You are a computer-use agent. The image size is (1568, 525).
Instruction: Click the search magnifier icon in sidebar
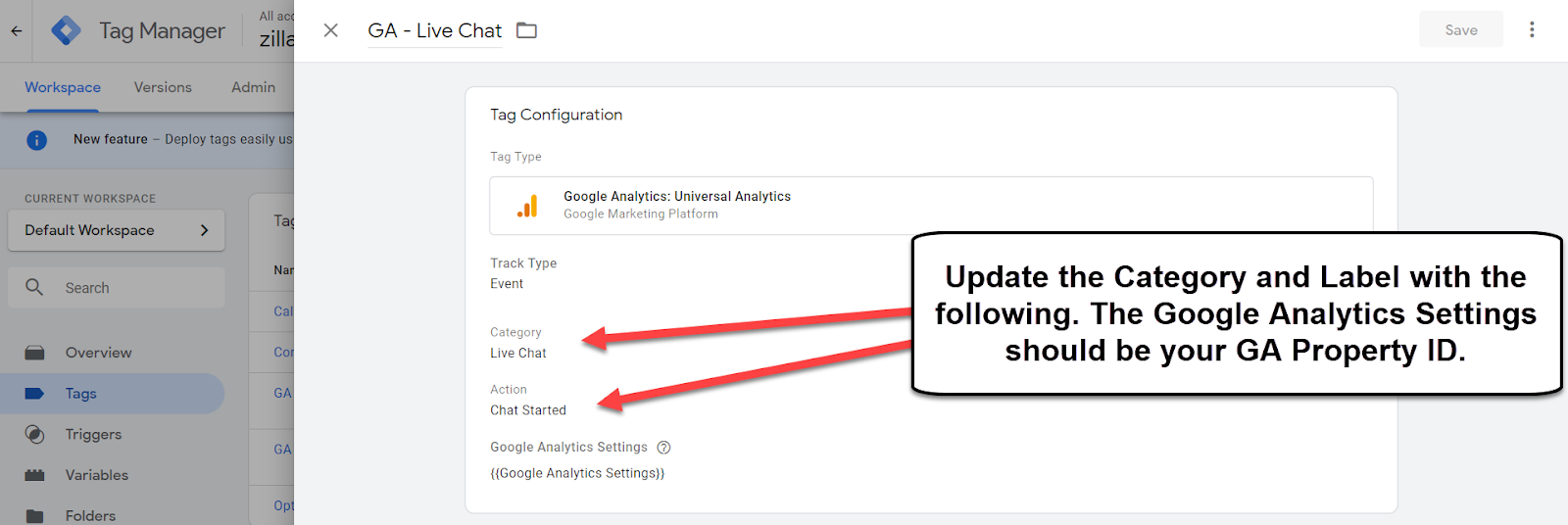[x=34, y=287]
